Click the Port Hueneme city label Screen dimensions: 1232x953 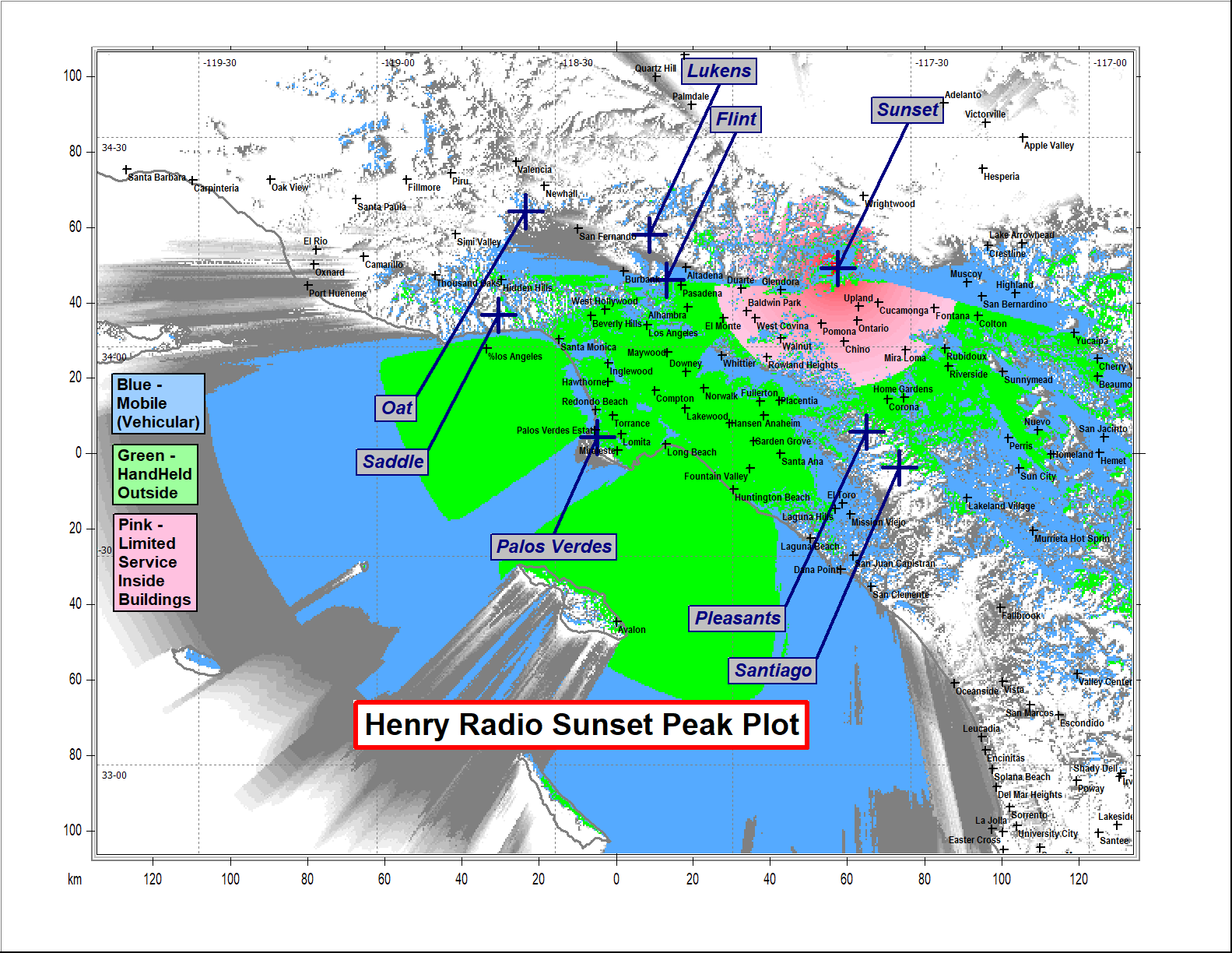[338, 294]
